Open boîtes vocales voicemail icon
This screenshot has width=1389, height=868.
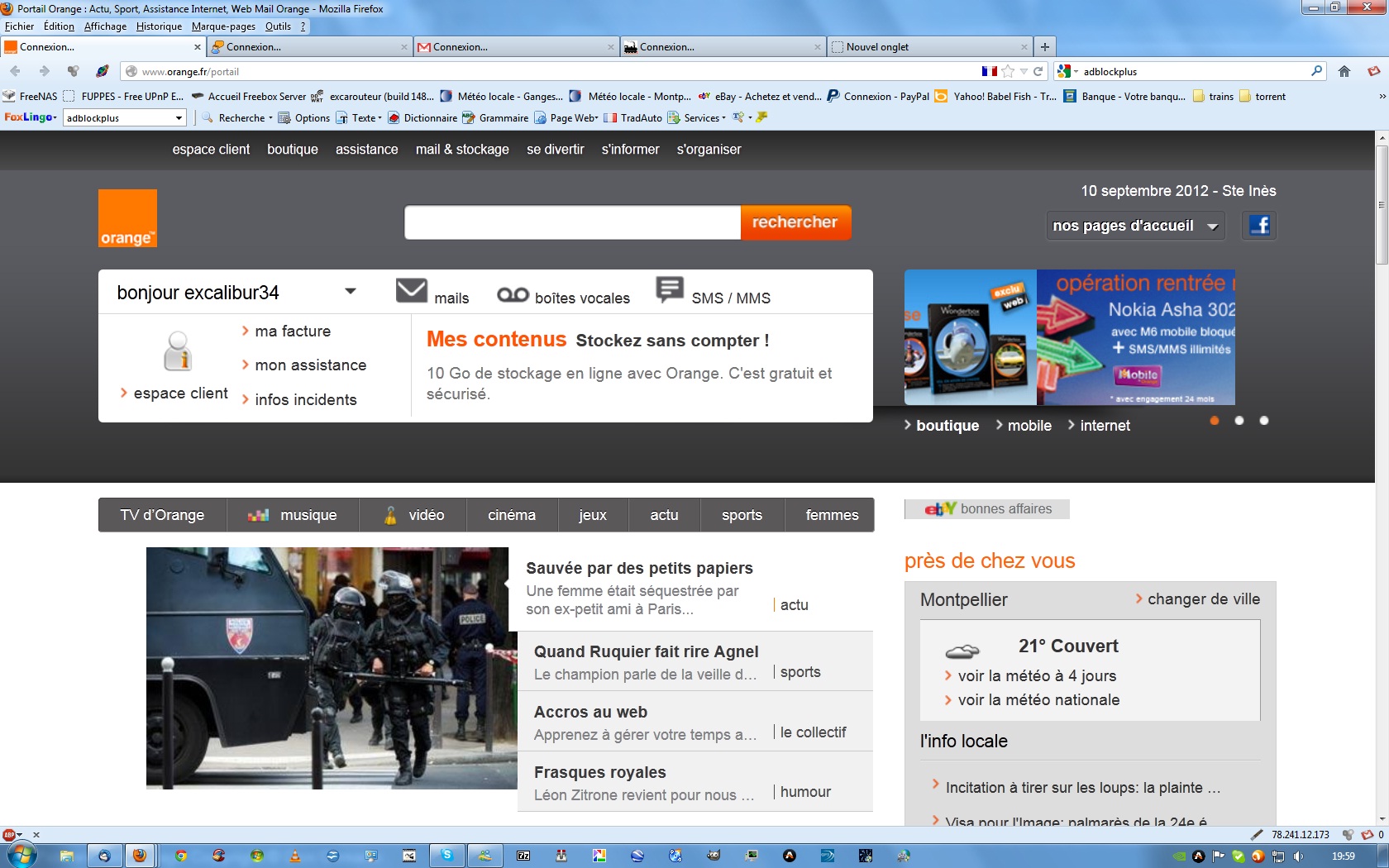click(513, 294)
